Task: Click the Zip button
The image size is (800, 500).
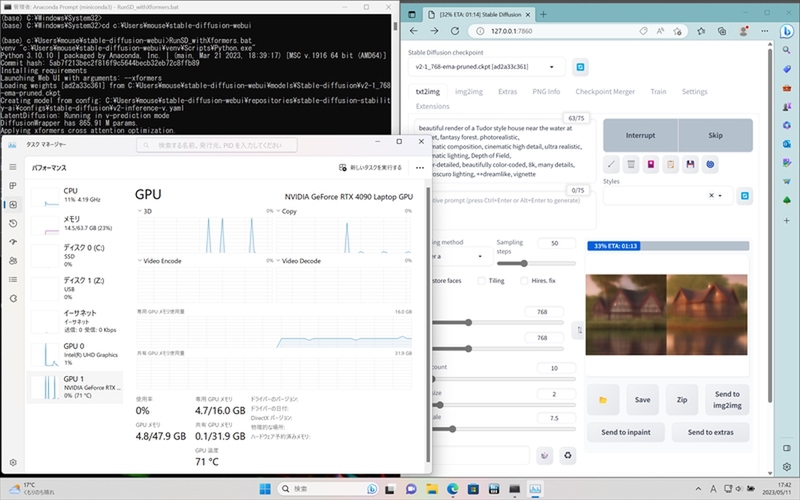Action: click(x=682, y=399)
